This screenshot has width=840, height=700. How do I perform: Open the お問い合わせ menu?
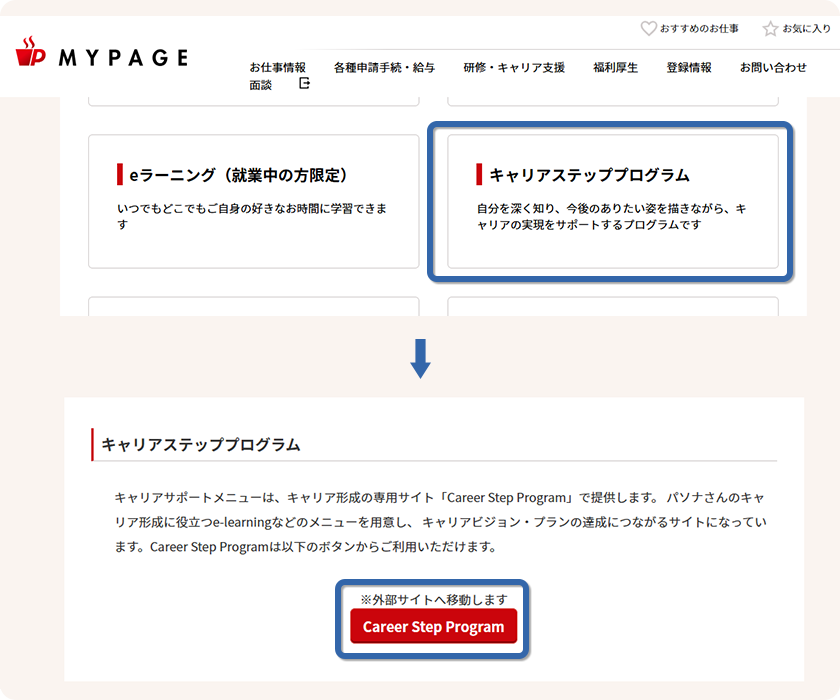click(773, 67)
